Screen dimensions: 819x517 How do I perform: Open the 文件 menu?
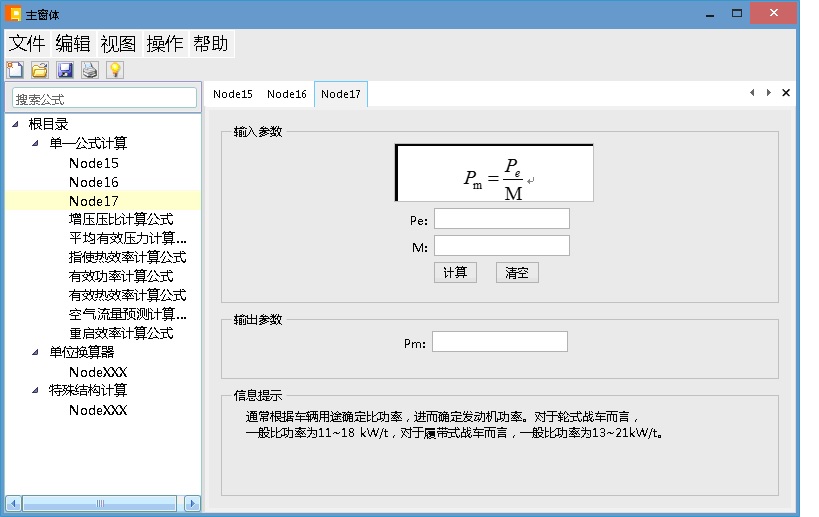(x=27, y=43)
